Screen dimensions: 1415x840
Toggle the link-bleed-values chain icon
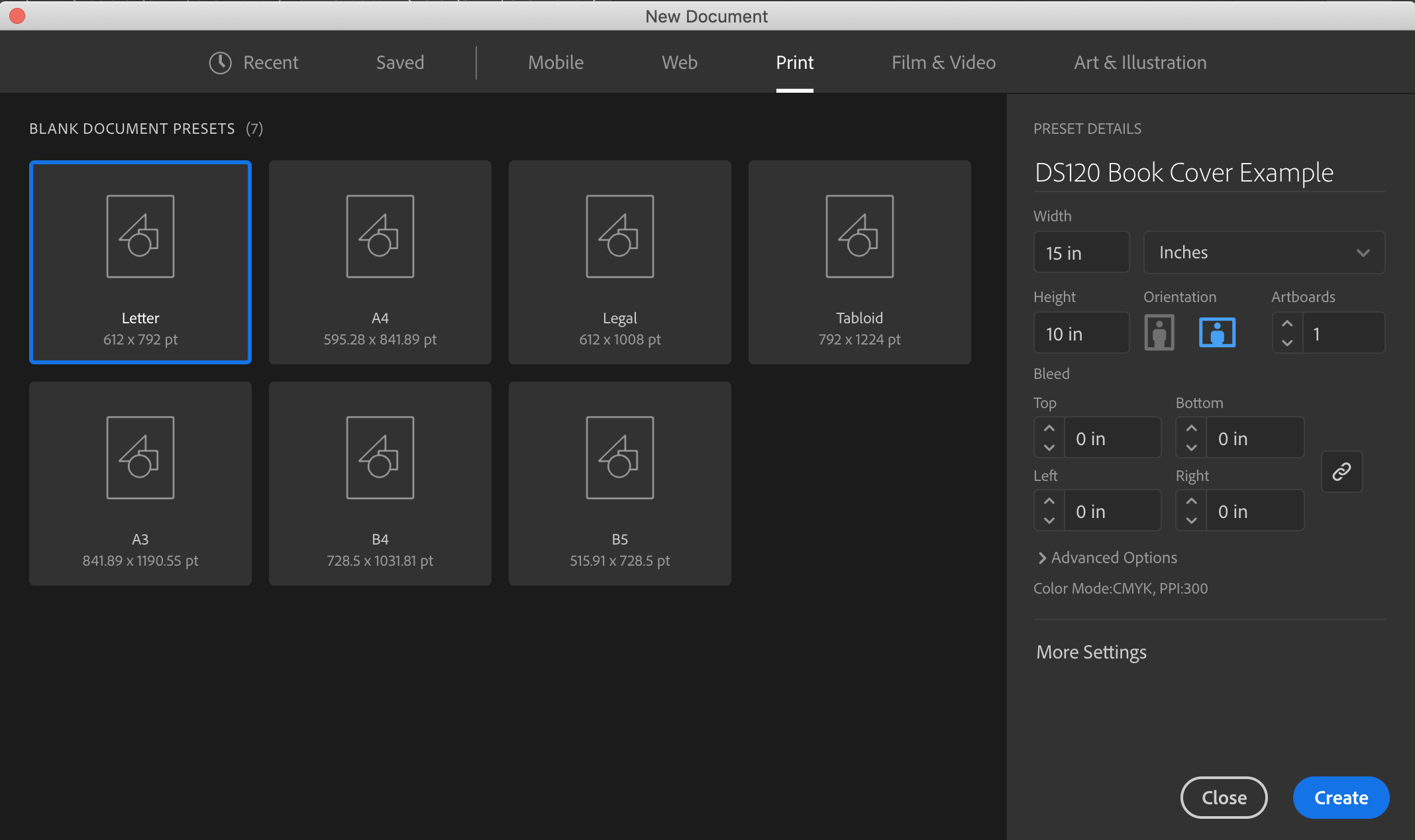point(1342,472)
